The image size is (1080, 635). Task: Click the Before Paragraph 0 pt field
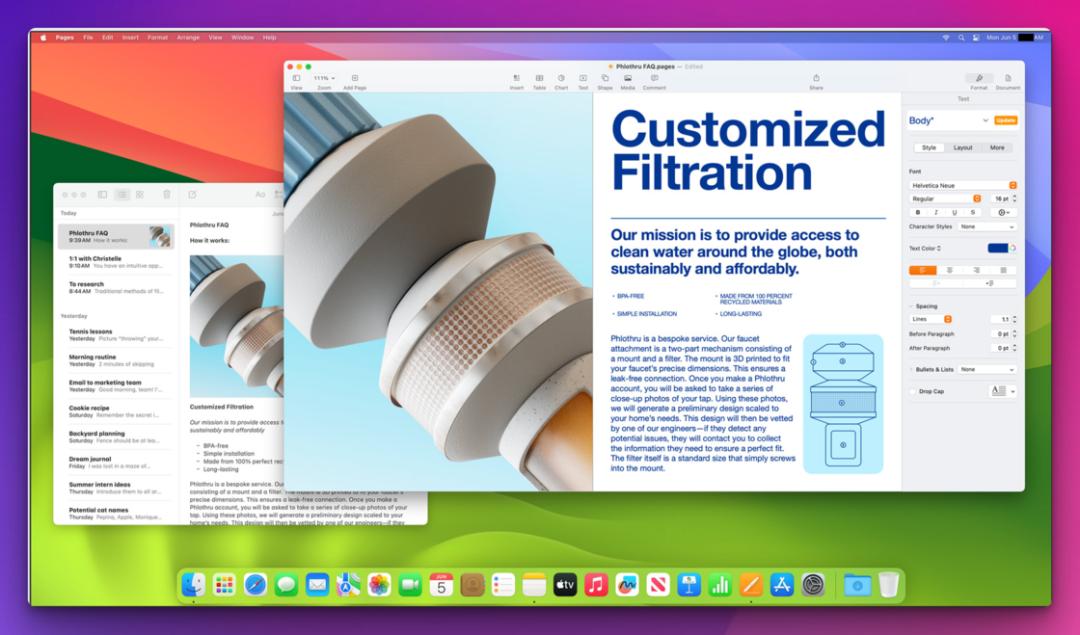1000,333
